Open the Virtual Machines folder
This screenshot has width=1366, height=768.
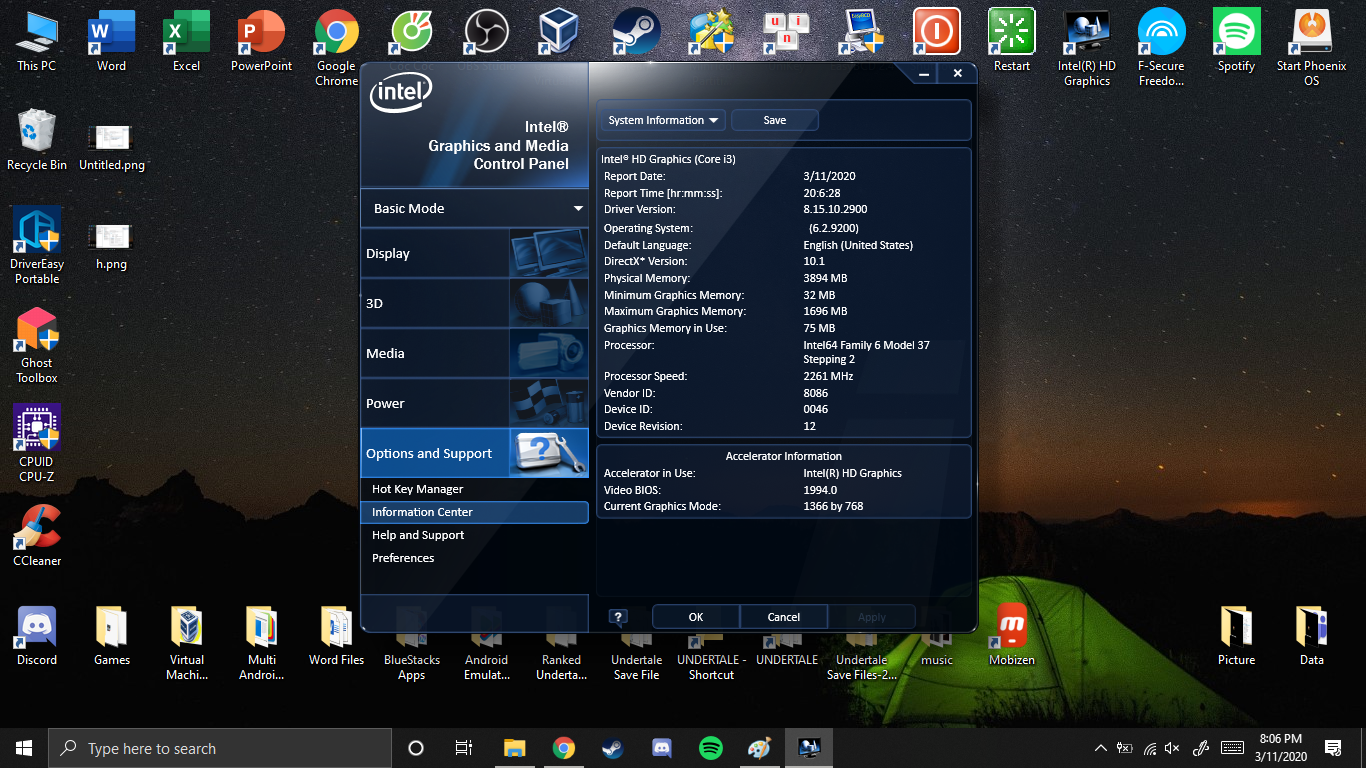(186, 643)
